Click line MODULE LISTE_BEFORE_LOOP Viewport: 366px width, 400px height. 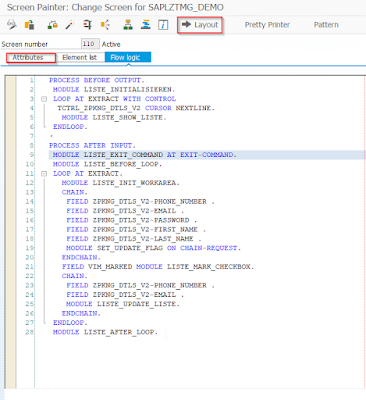click(x=107, y=164)
